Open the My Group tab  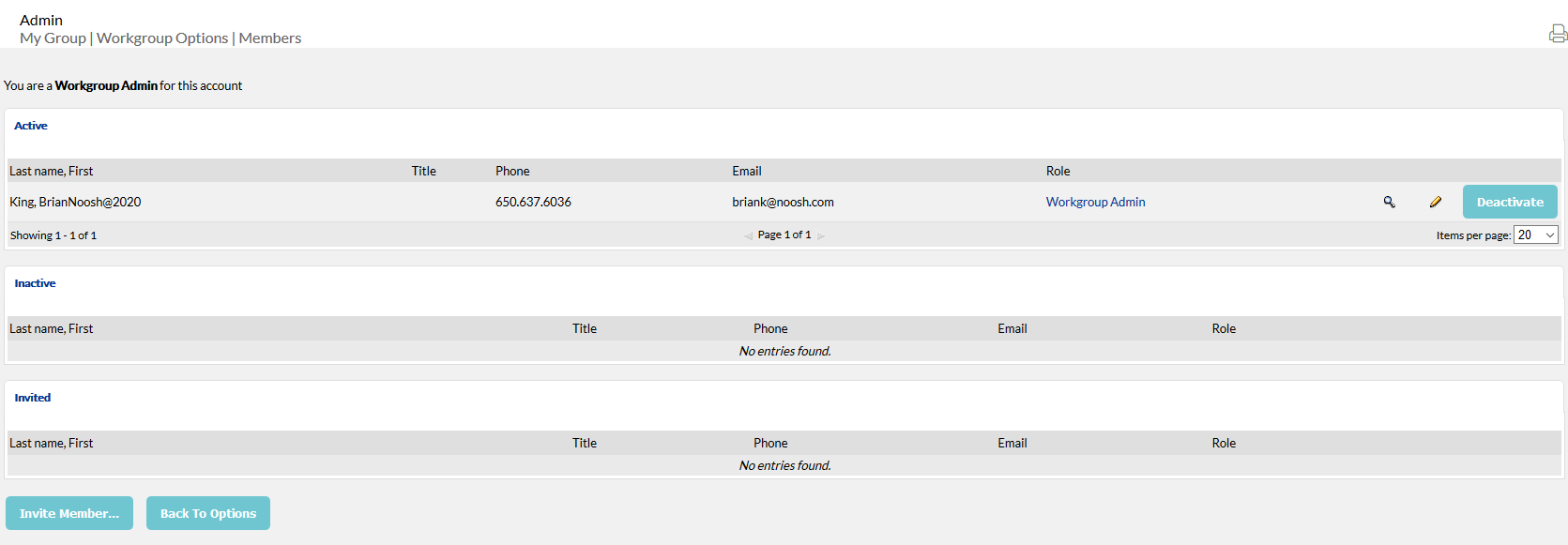(x=53, y=38)
